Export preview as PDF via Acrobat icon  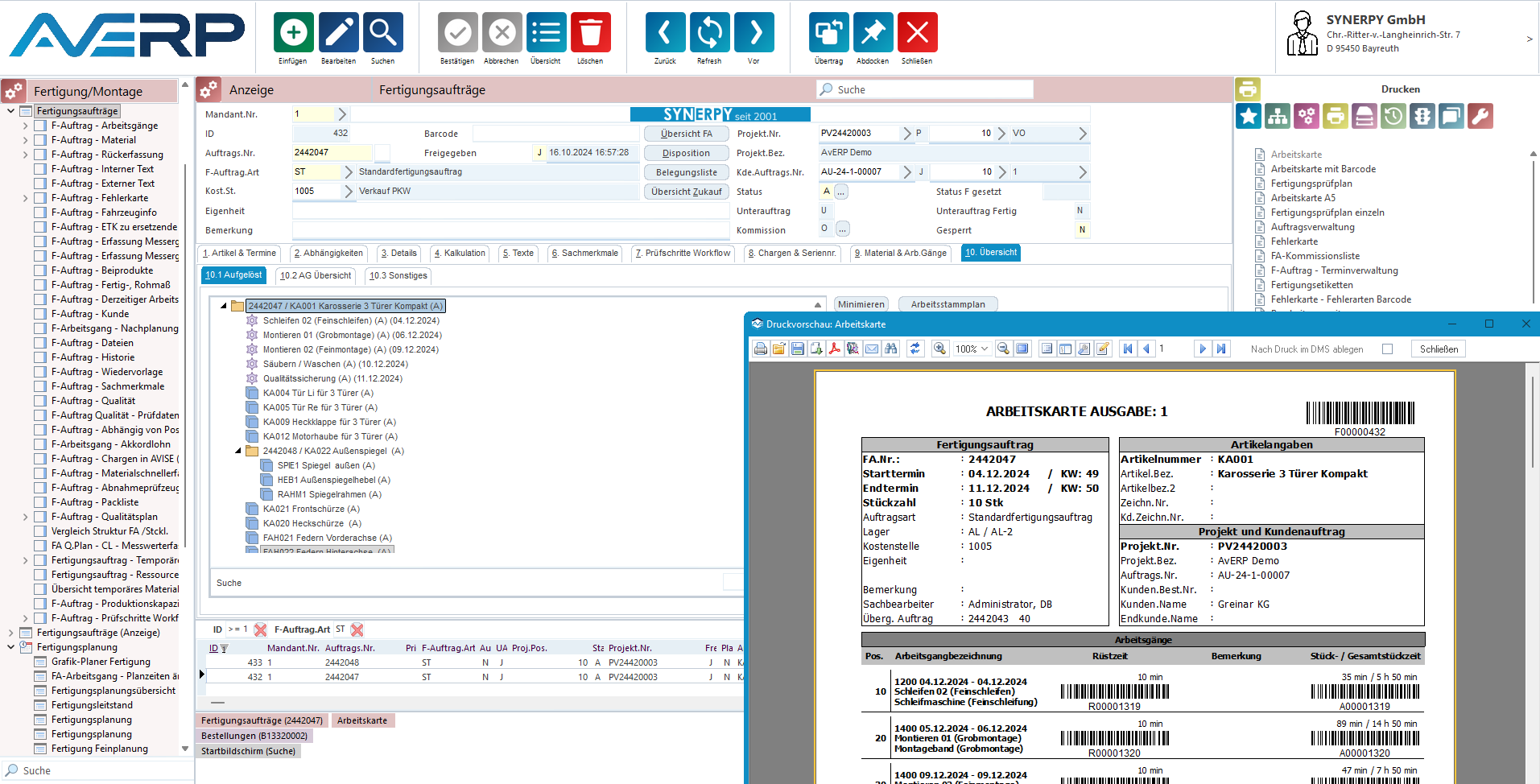[835, 349]
